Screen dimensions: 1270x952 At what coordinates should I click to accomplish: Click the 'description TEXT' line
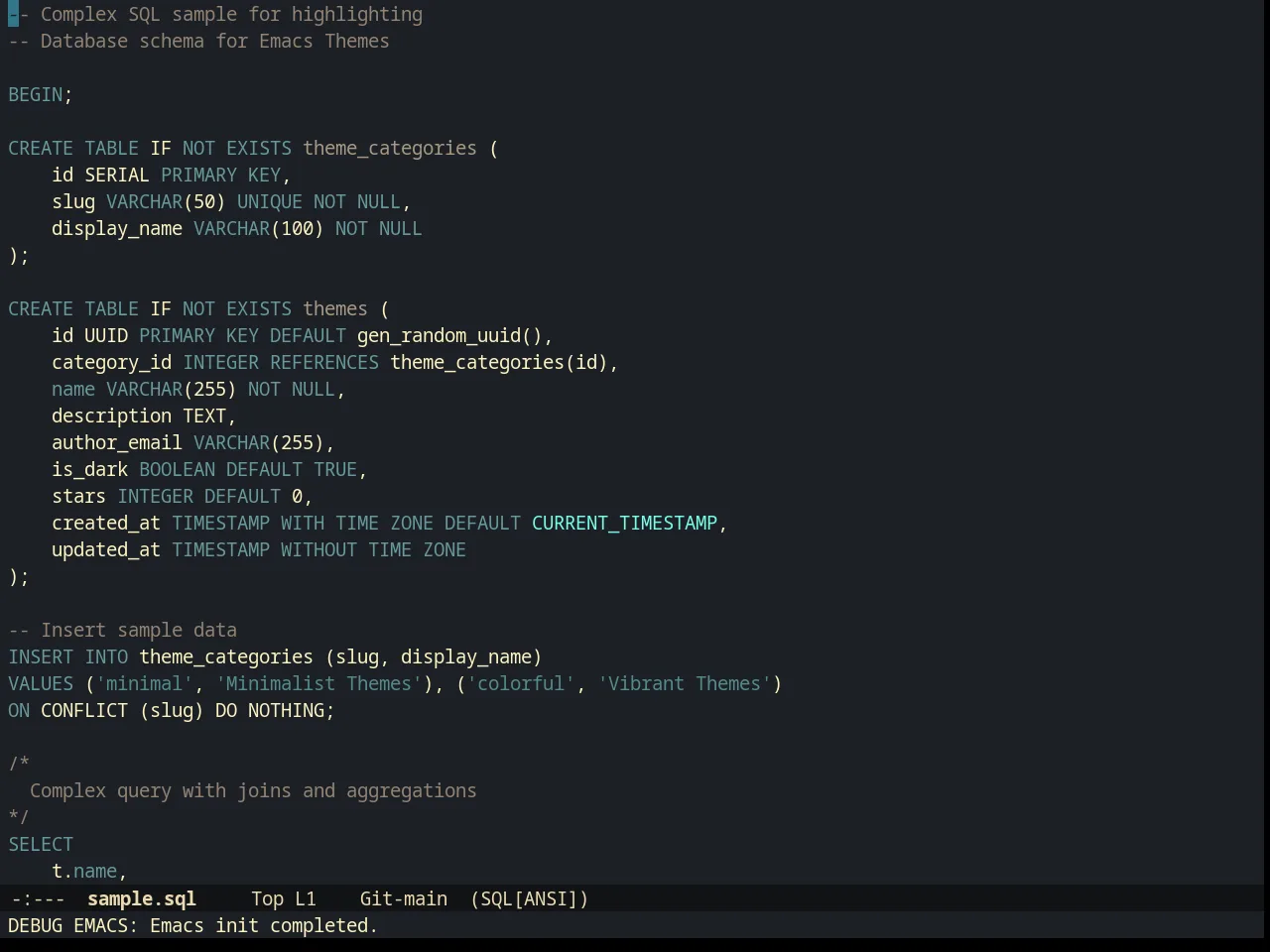[x=144, y=416]
